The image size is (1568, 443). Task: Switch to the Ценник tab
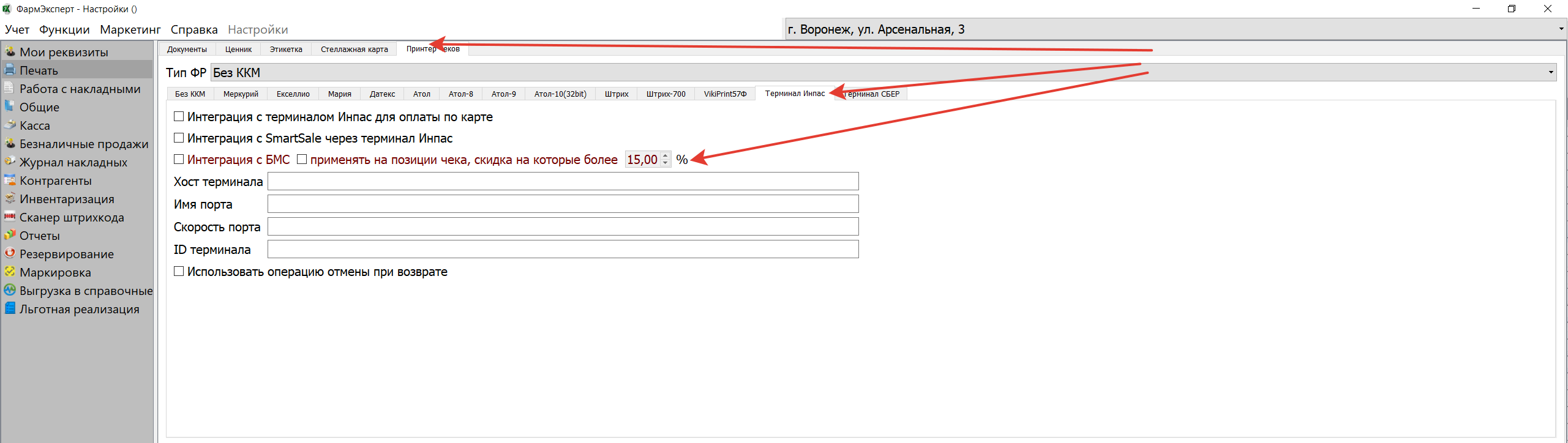[238, 50]
